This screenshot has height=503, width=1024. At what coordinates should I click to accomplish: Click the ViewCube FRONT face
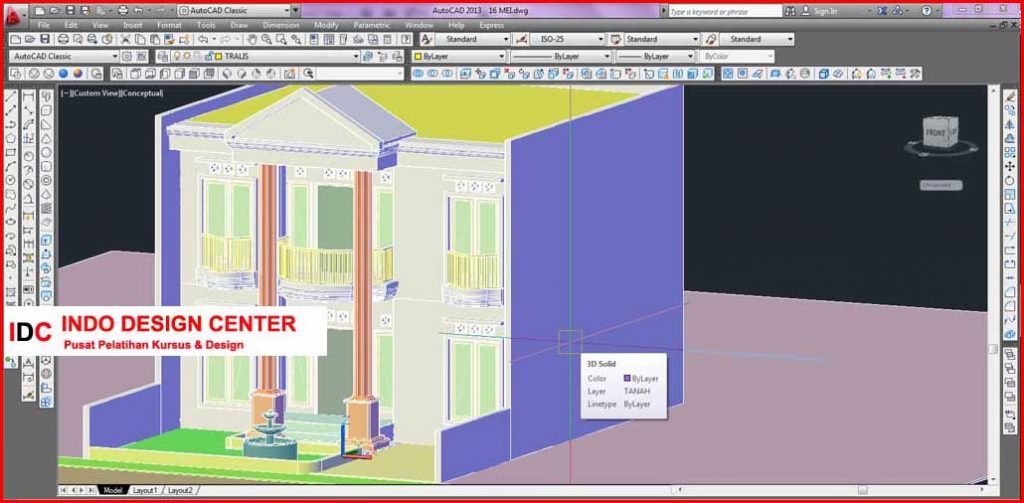935,133
